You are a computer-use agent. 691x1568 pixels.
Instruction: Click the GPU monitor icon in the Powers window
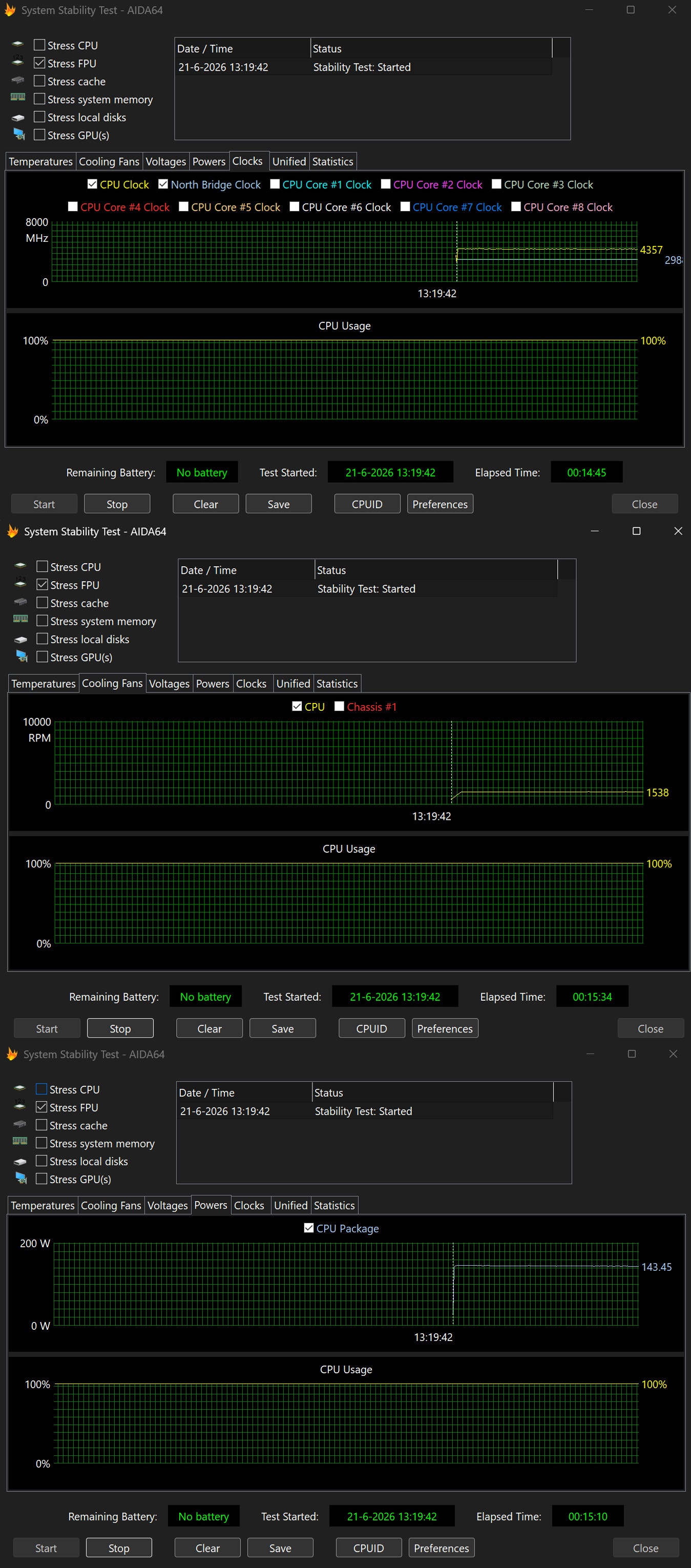click(22, 1179)
